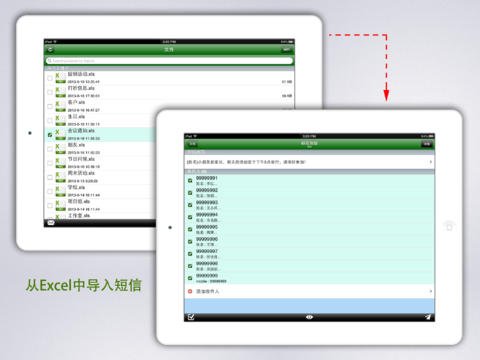Tap the send paper-plane icon

coord(428,317)
